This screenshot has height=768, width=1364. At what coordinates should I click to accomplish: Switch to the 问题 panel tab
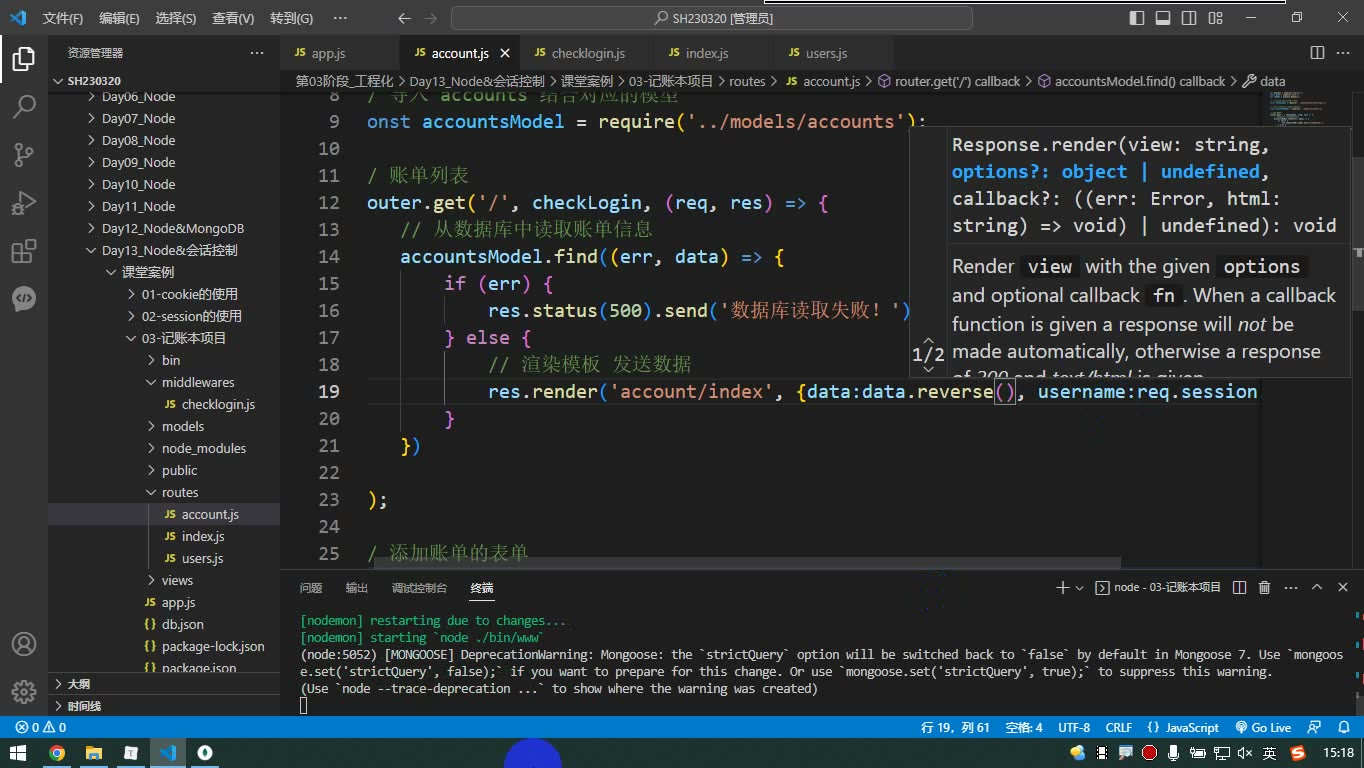[311, 588]
